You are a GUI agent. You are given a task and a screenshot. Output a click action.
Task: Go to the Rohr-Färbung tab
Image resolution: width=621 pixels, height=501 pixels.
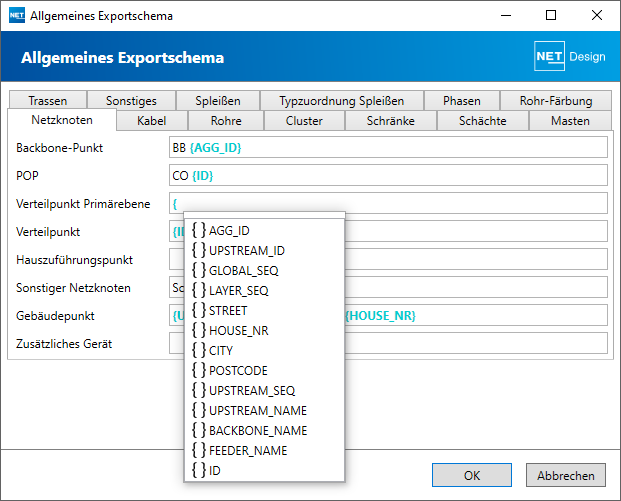pos(556,101)
